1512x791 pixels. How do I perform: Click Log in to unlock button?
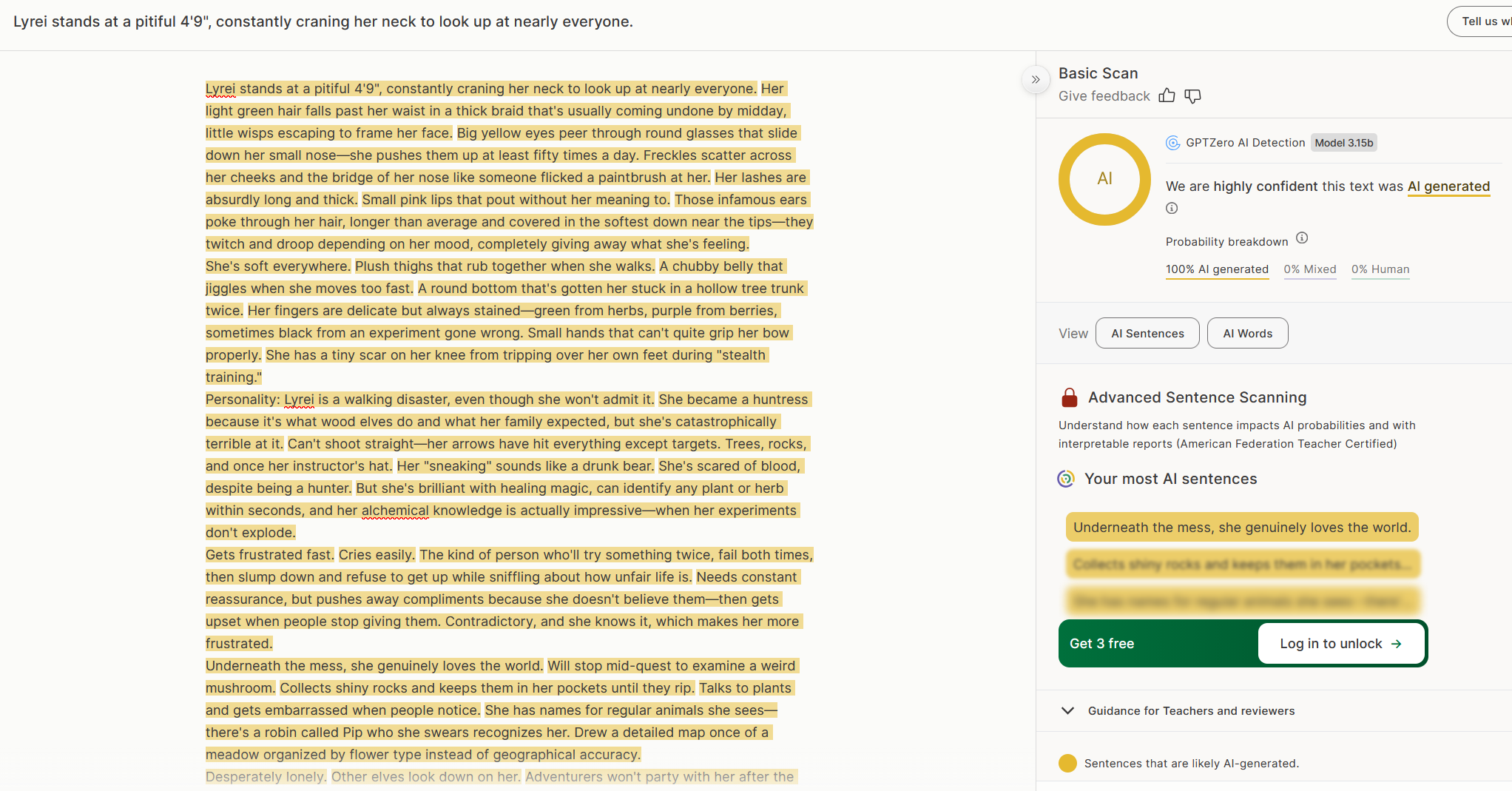pos(1340,644)
